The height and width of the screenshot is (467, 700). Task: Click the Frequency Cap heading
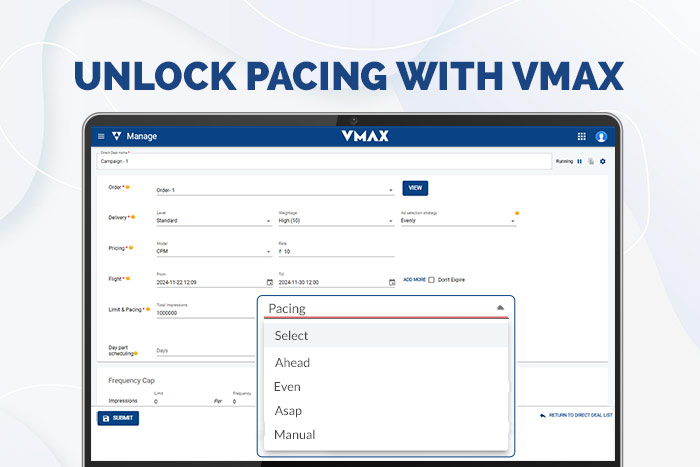coord(131,380)
